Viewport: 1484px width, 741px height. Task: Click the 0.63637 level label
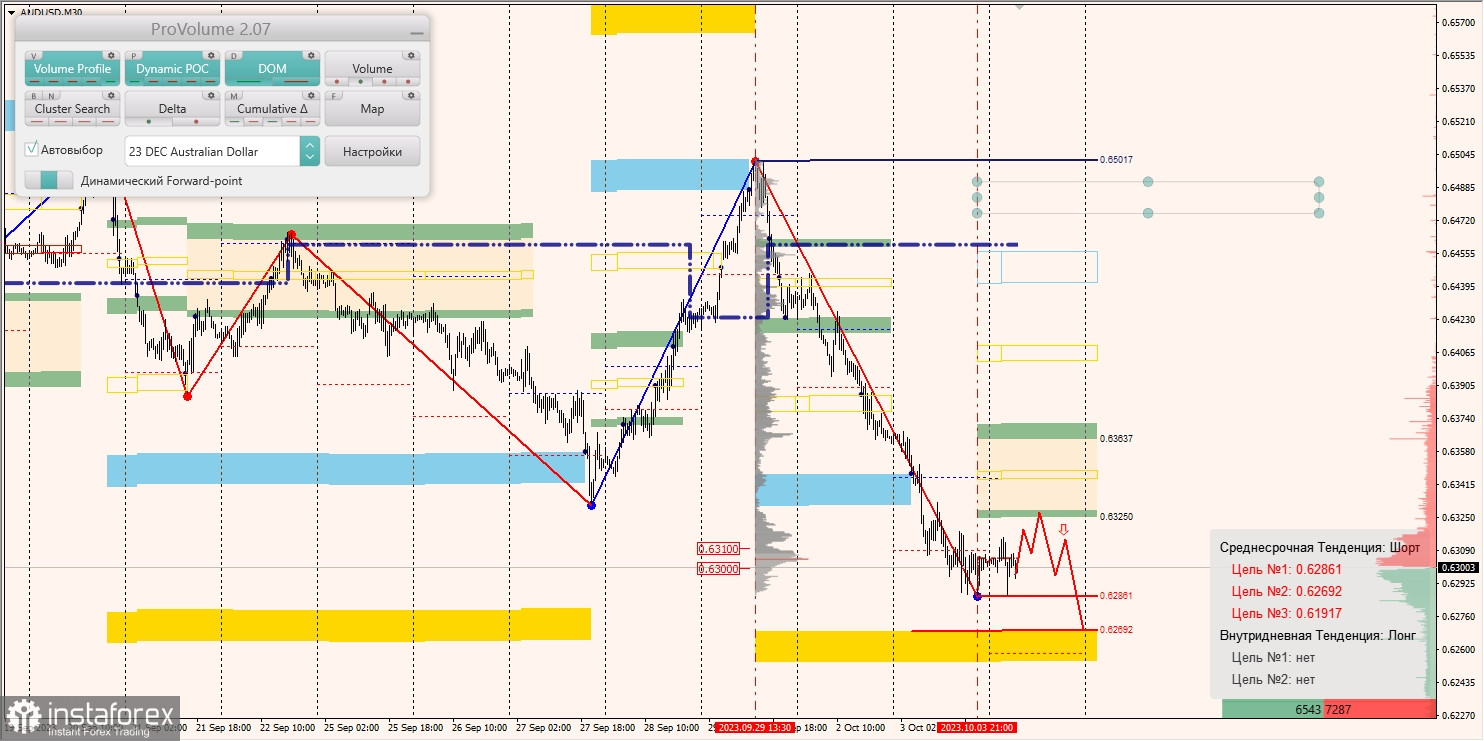pyautogui.click(x=1116, y=439)
